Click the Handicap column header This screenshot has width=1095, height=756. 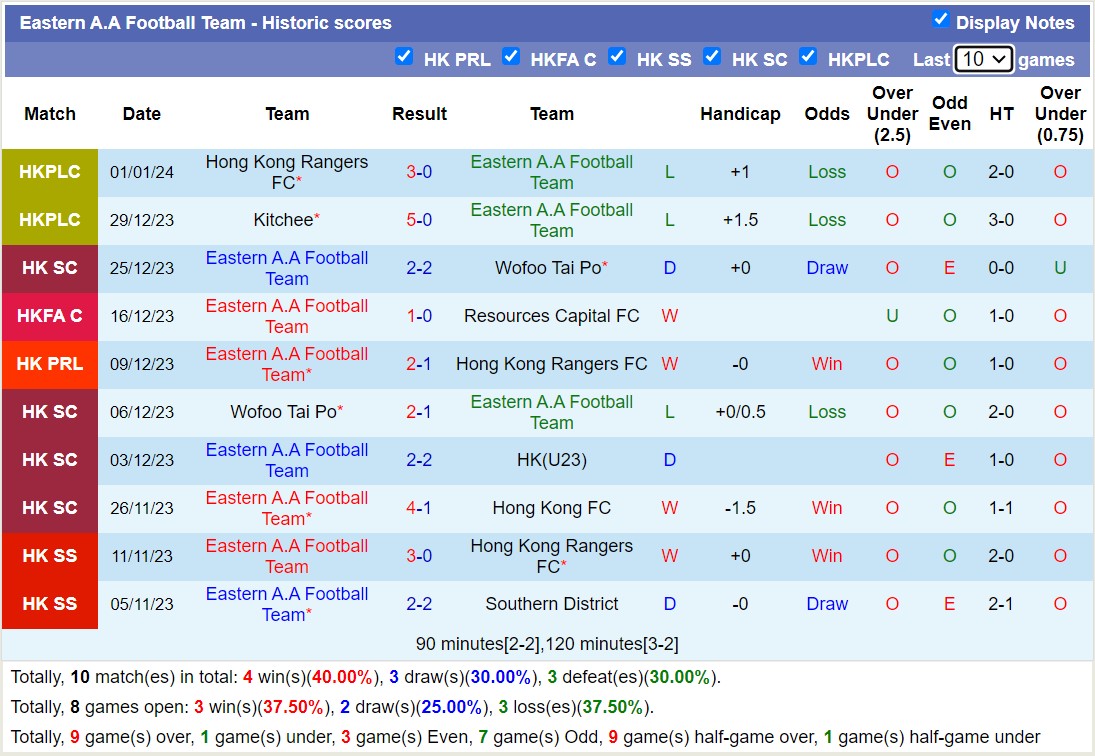(x=740, y=114)
